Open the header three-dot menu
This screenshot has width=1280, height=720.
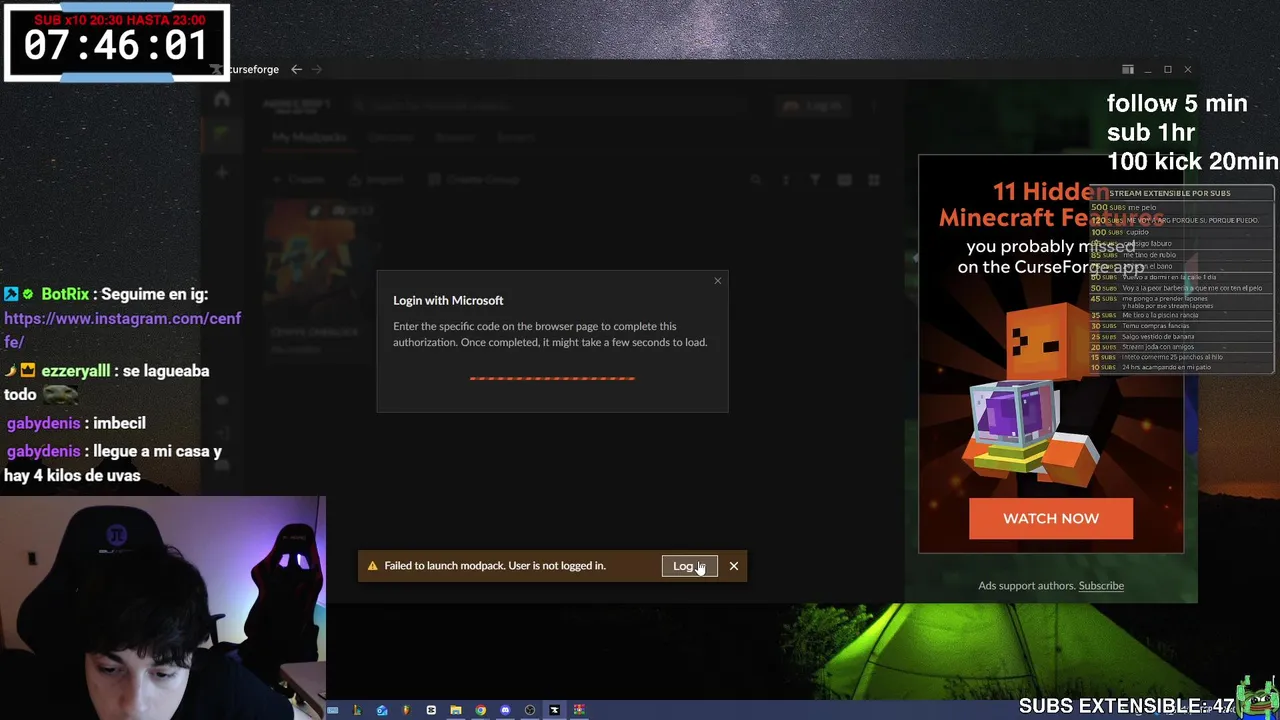(x=873, y=106)
